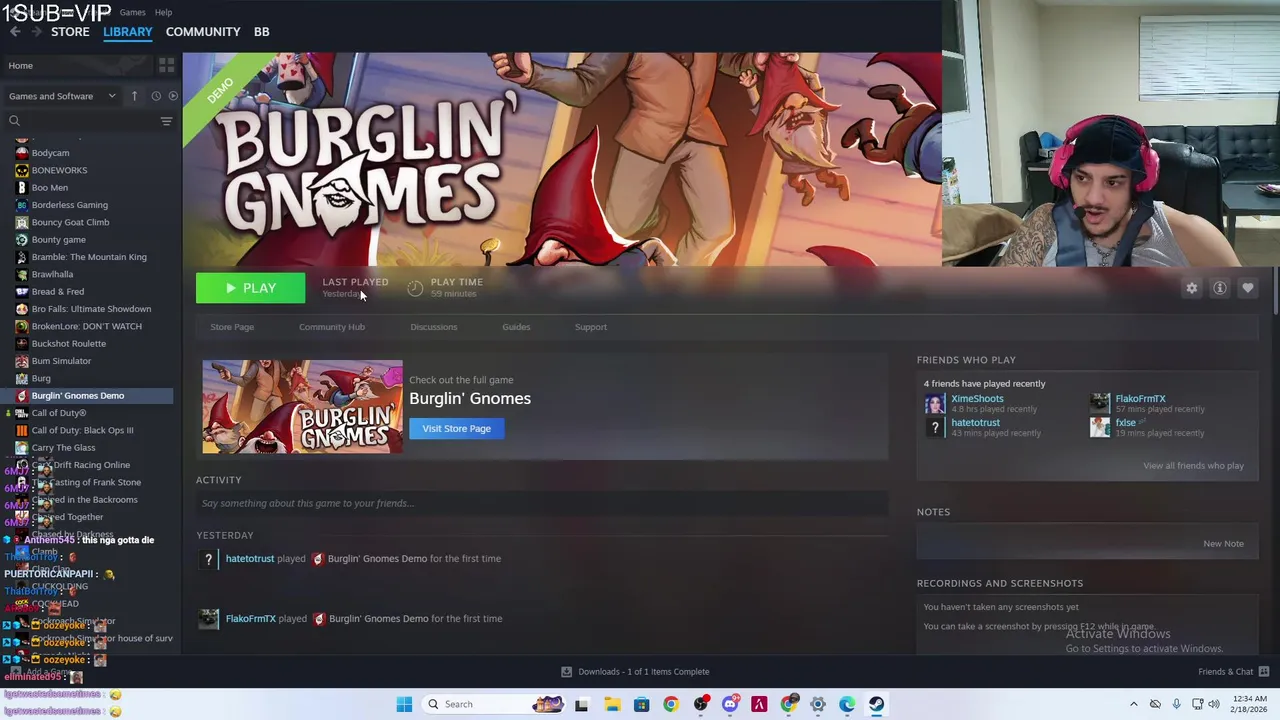Open hatetotrust activity entry link
Image resolution: width=1280 pixels, height=720 pixels.
tap(249, 558)
